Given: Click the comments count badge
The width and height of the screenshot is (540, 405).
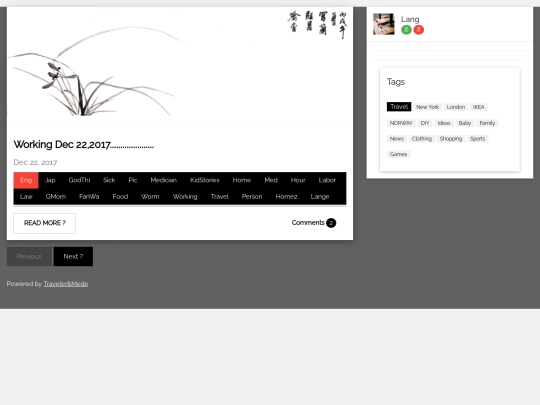Looking at the screenshot, I should (331, 223).
